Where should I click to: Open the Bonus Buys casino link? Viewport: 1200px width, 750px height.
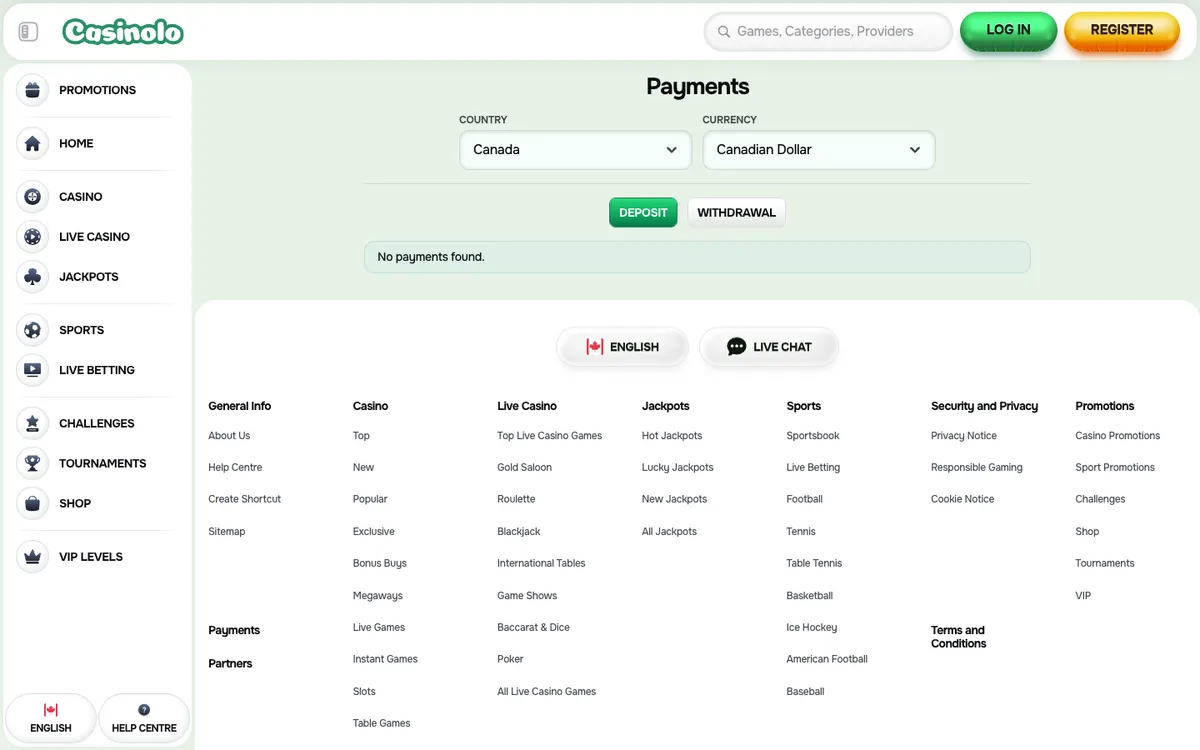(x=380, y=564)
